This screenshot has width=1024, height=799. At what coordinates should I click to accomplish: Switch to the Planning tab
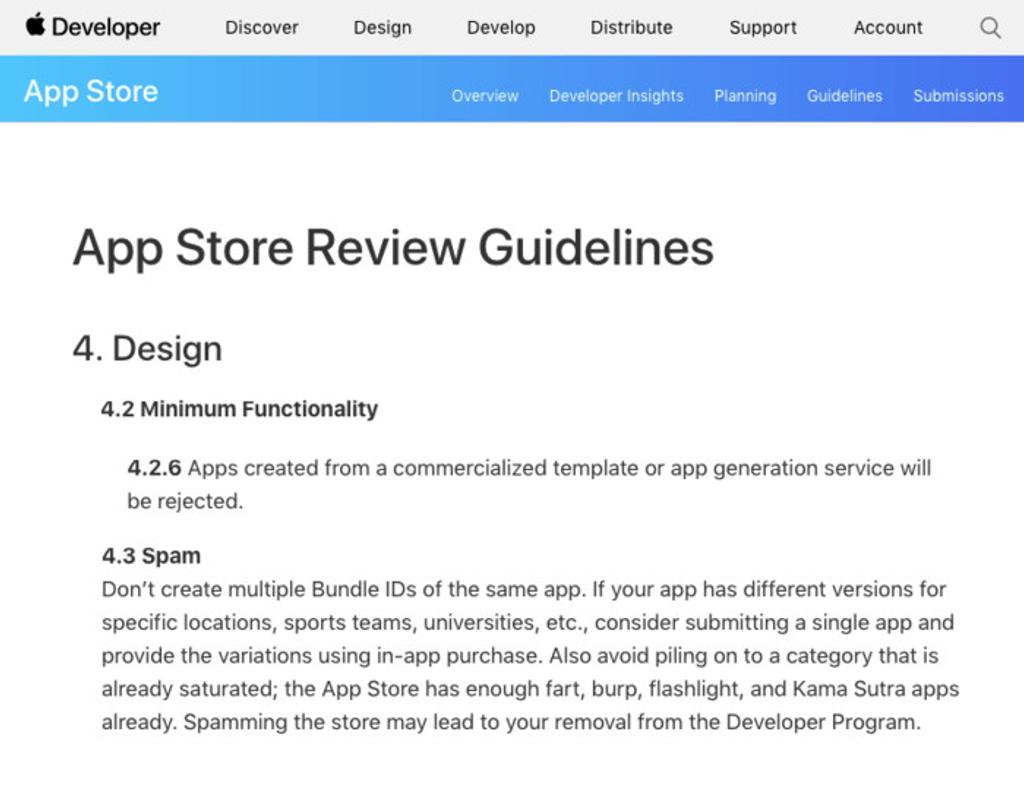(745, 96)
